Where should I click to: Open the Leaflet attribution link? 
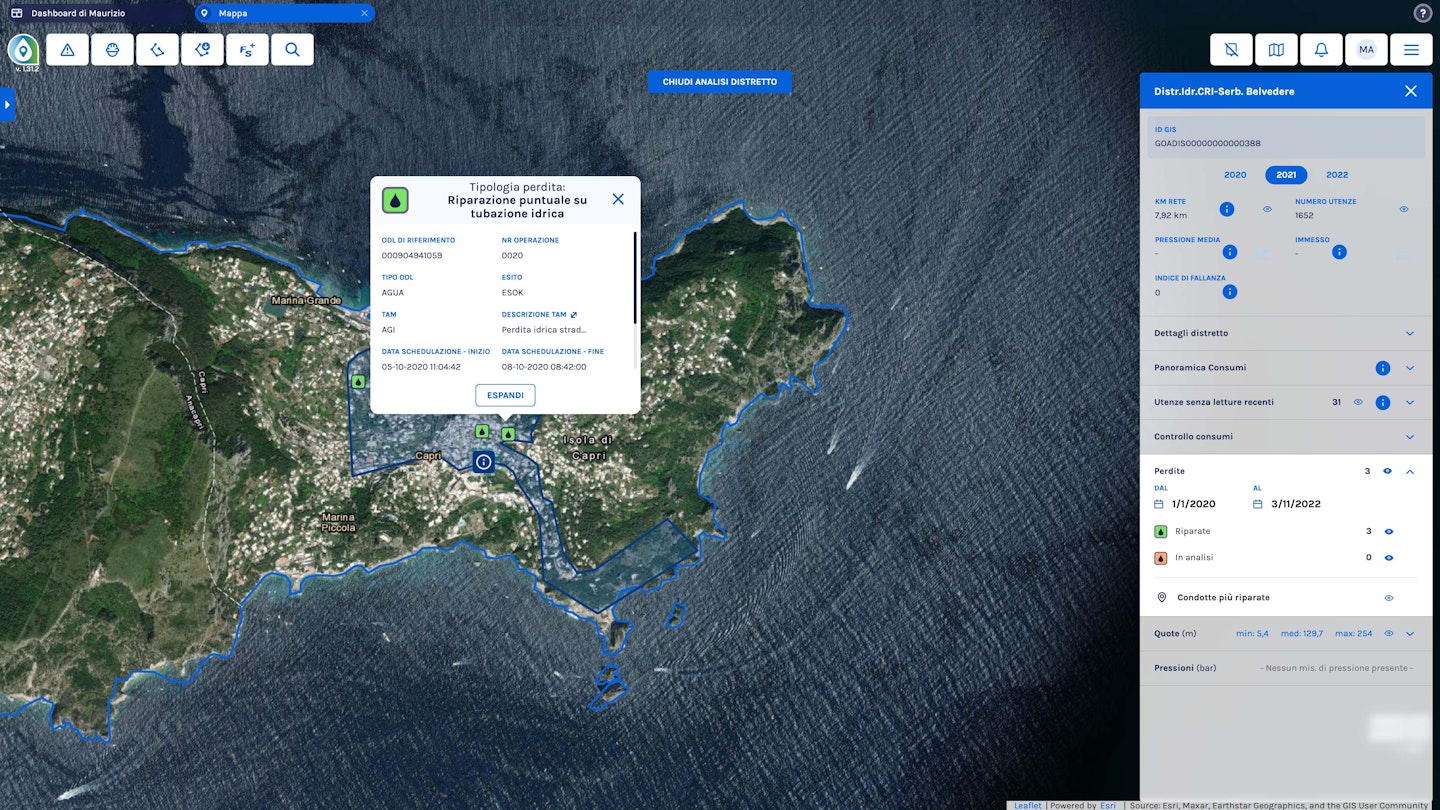tap(1027, 805)
